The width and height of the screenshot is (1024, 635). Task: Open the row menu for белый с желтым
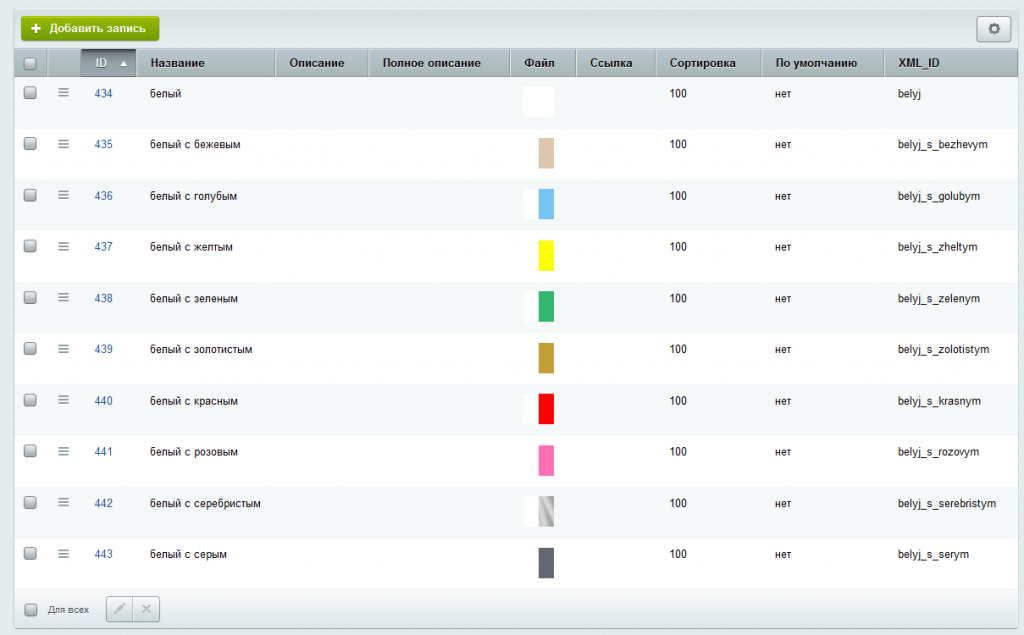click(x=63, y=246)
